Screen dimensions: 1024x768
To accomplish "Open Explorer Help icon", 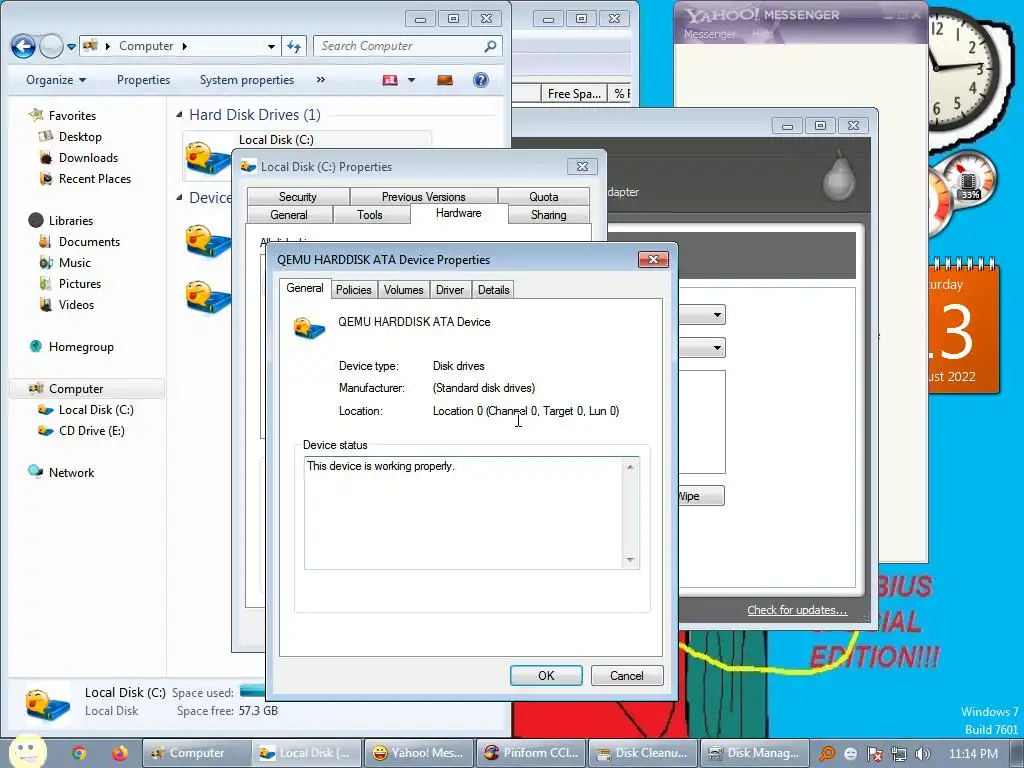I will click(x=481, y=80).
